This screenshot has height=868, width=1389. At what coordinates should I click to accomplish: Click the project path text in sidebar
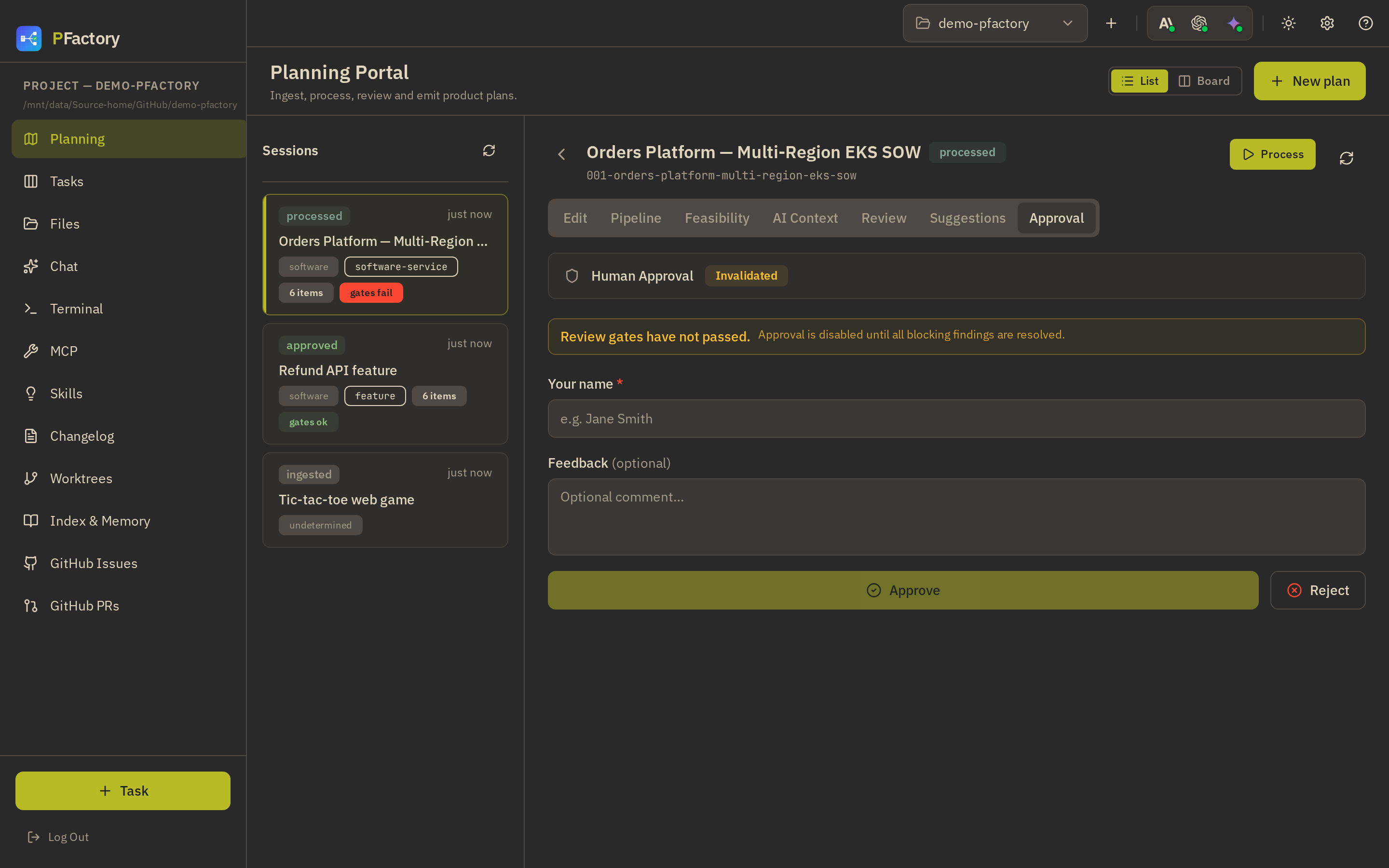click(x=130, y=105)
